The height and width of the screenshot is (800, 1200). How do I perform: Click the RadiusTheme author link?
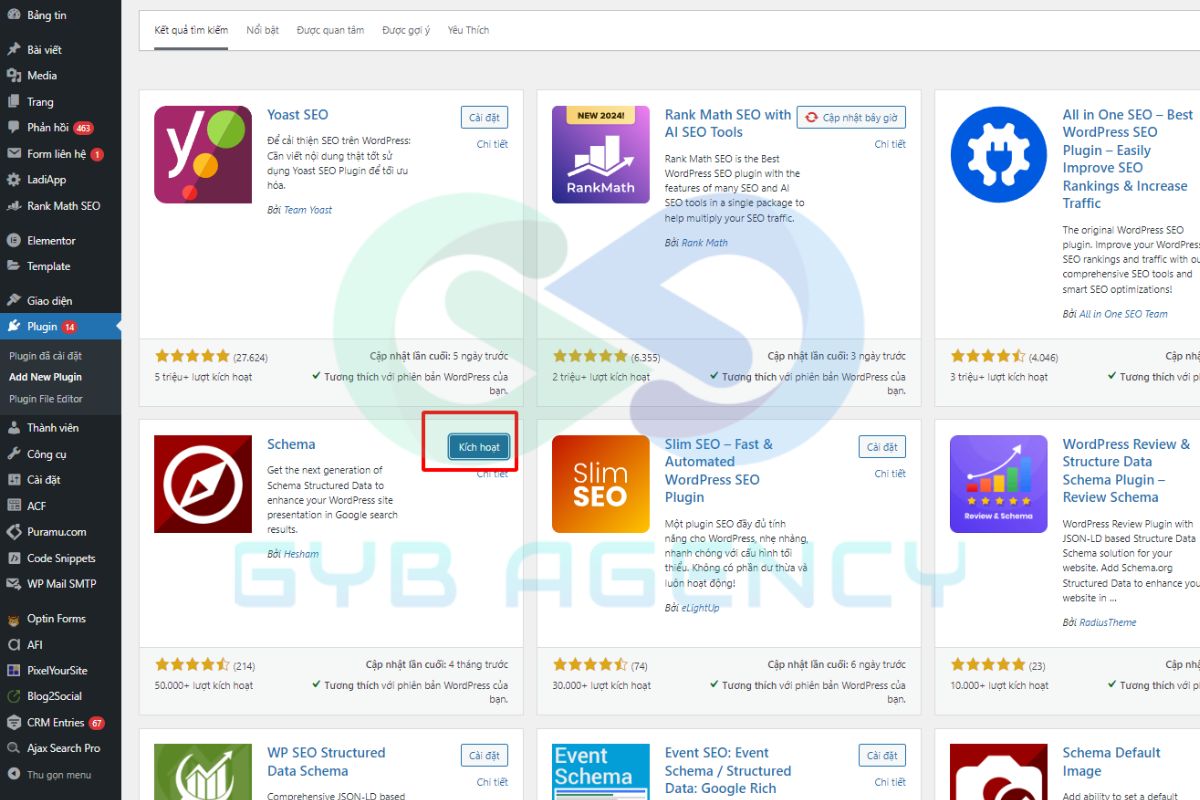(x=1108, y=622)
